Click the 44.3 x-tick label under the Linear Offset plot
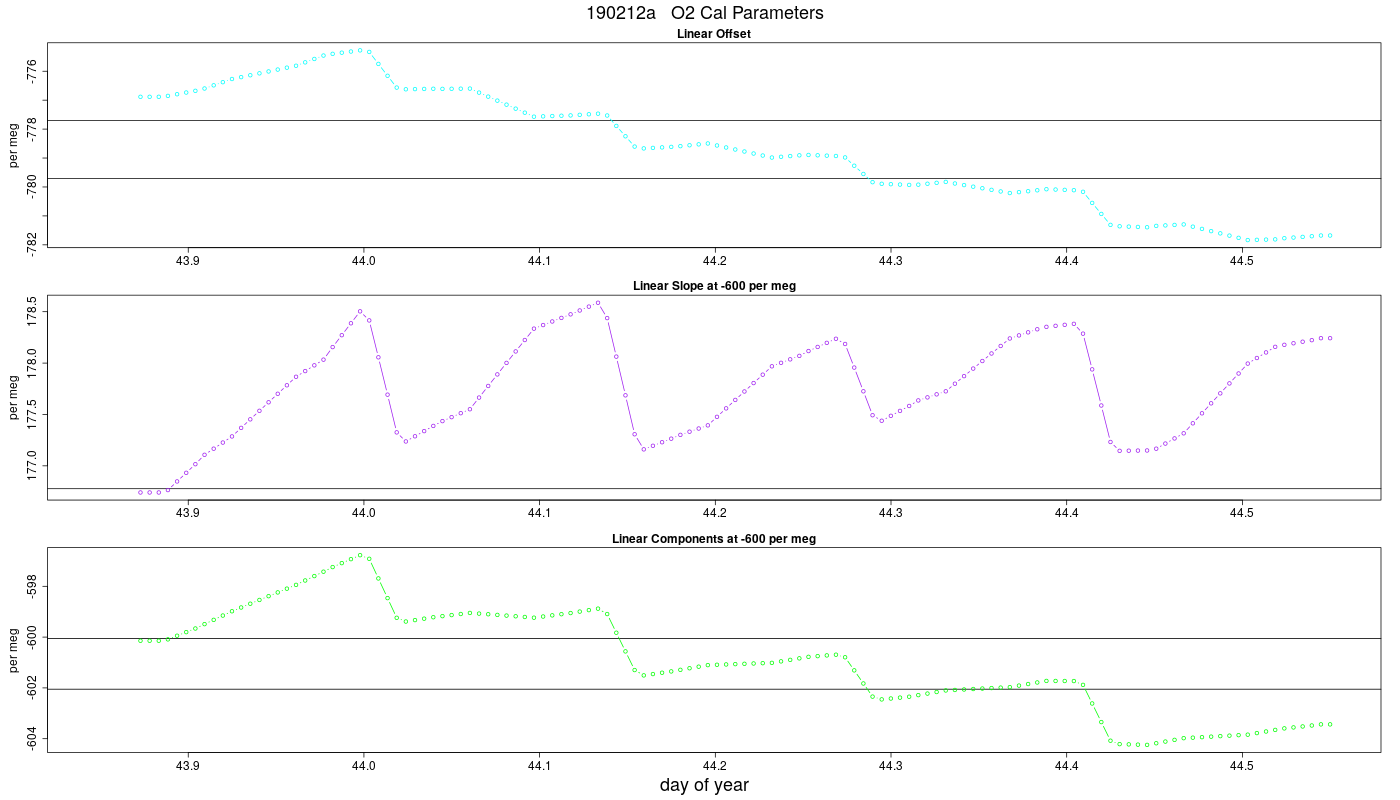 890,261
